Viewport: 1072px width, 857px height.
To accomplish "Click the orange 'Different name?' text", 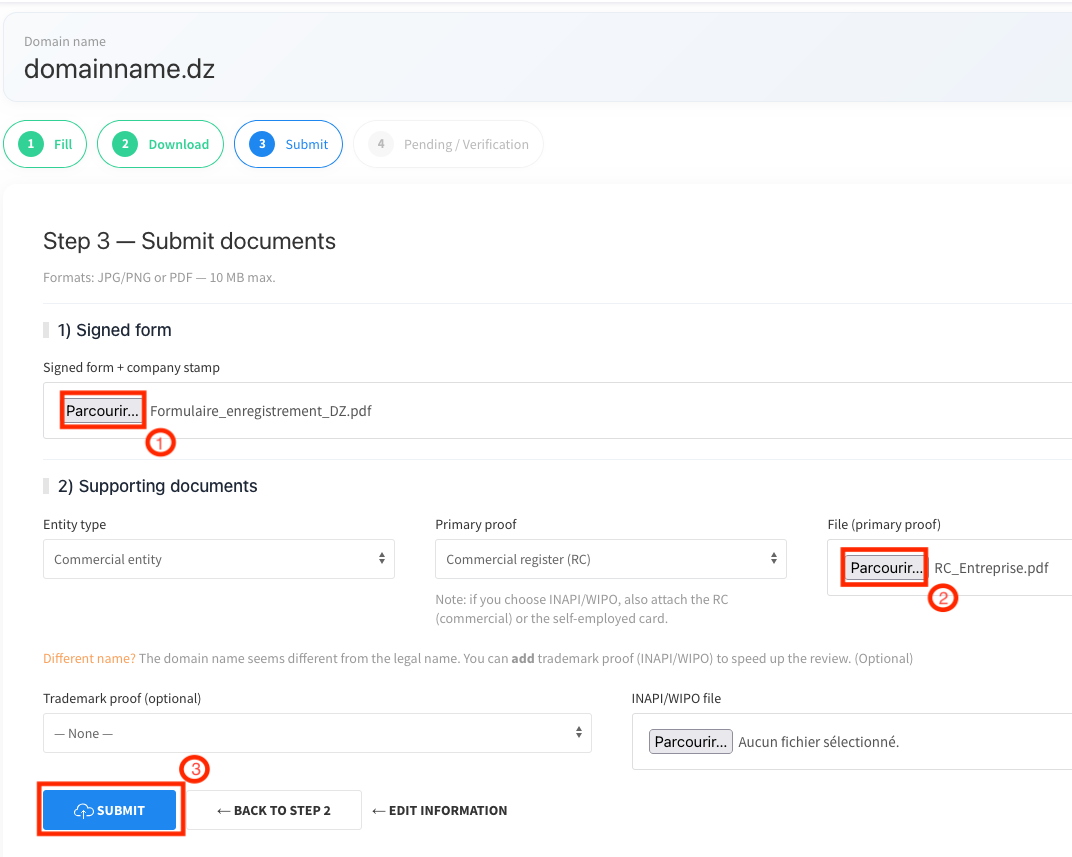I will 89,659.
